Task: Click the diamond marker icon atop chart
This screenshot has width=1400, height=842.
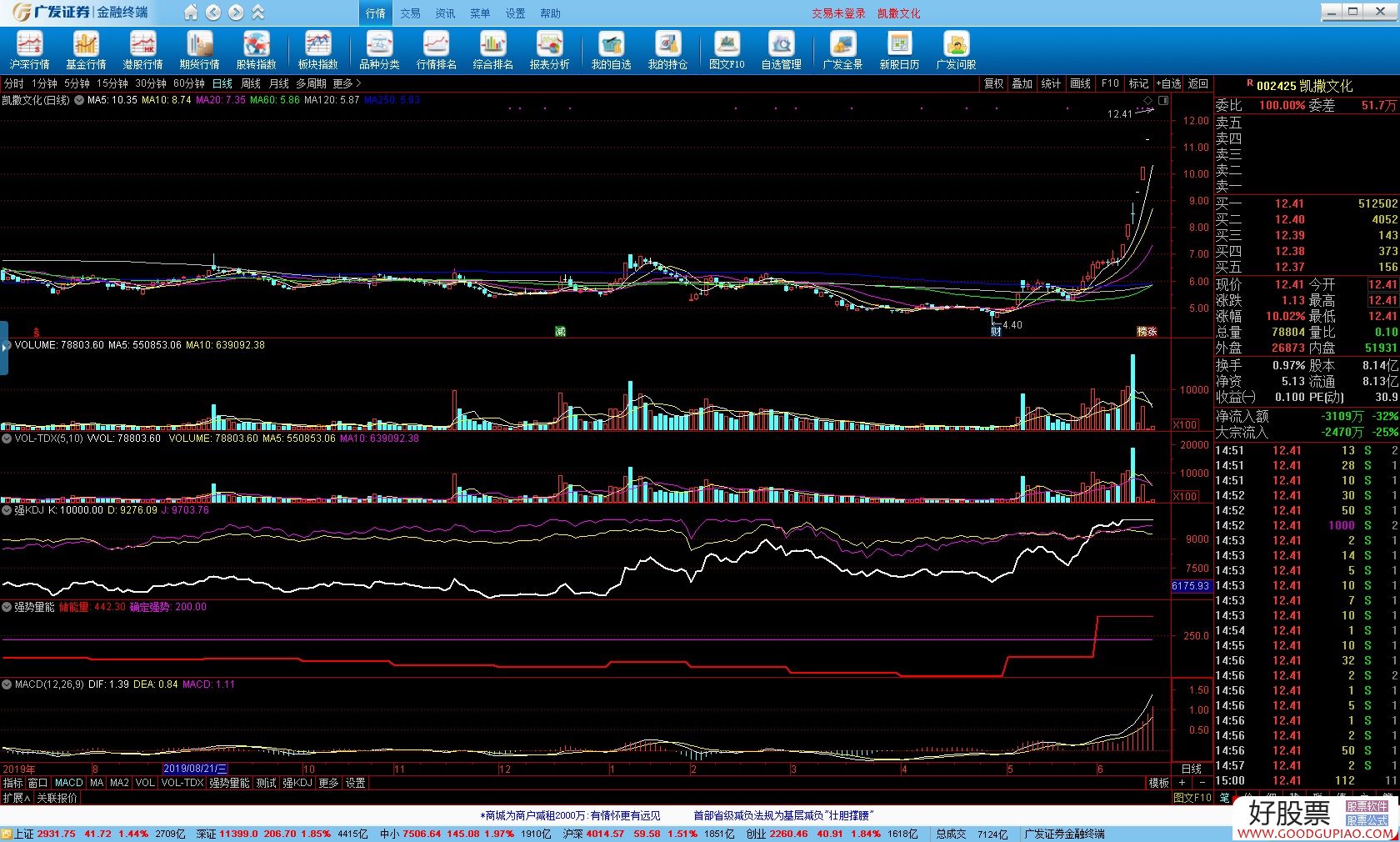Action: click(1147, 100)
